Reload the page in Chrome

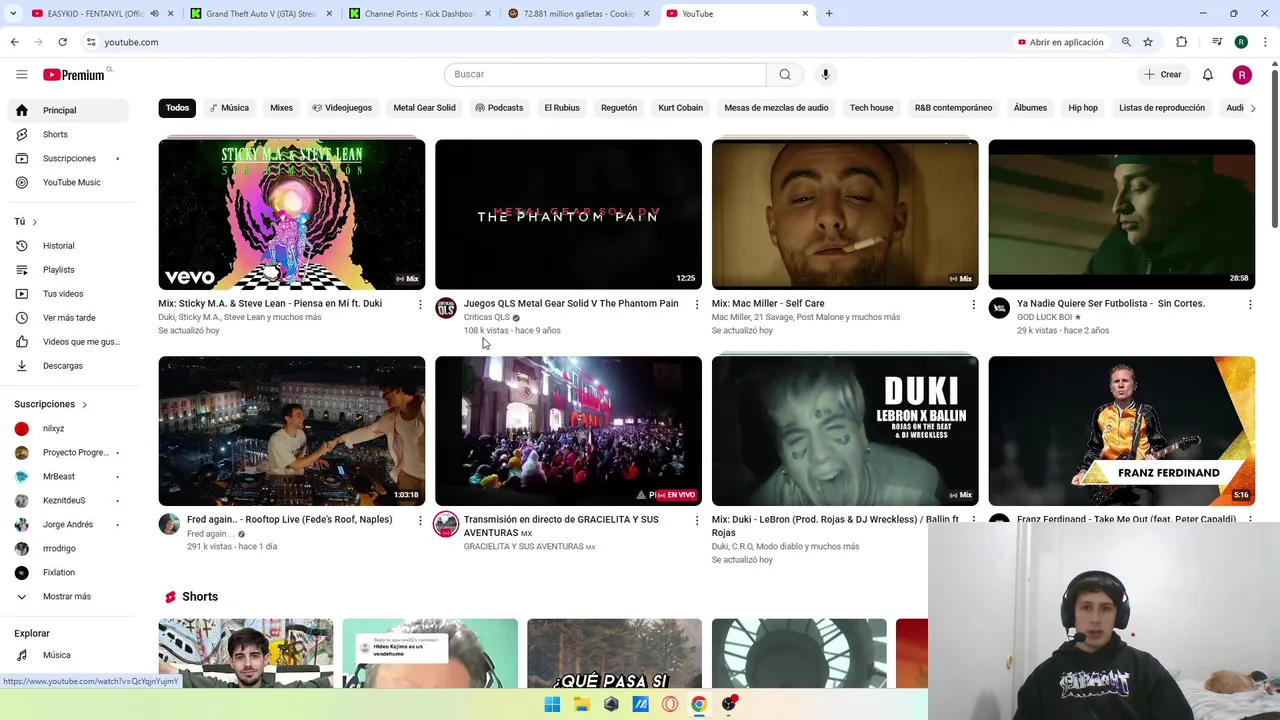(x=62, y=42)
